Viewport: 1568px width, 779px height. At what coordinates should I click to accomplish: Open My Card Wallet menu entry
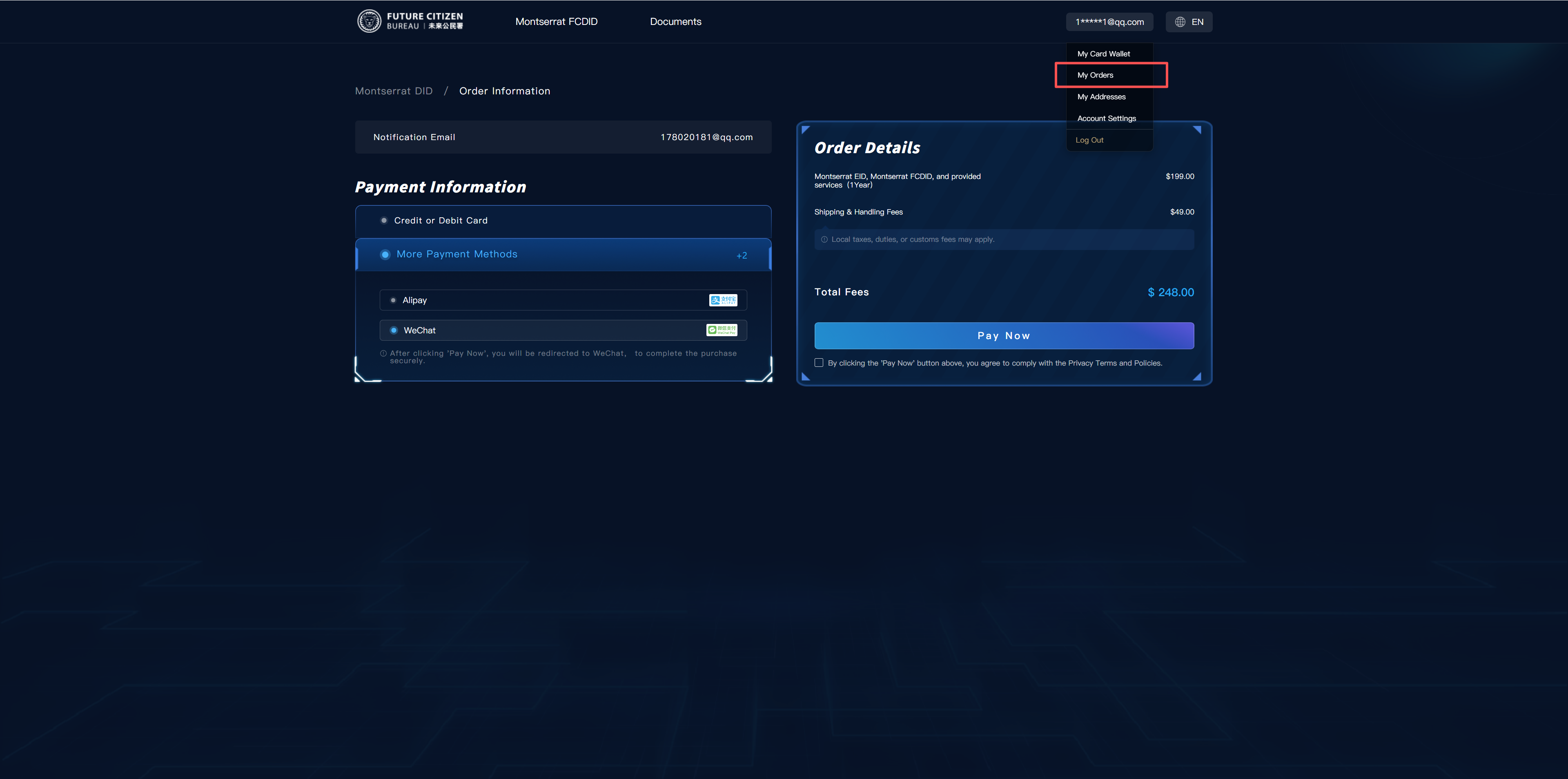click(x=1103, y=54)
